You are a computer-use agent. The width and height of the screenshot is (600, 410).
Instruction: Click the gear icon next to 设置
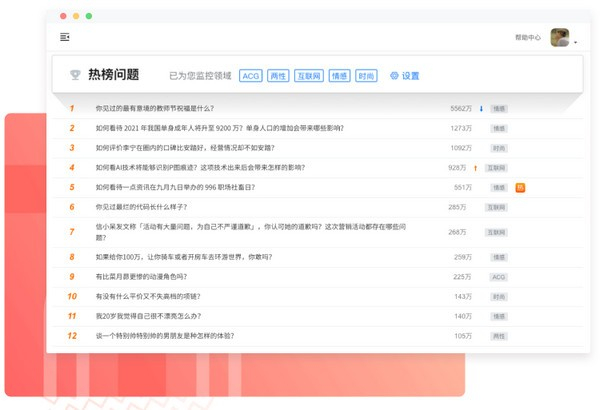pyautogui.click(x=394, y=76)
